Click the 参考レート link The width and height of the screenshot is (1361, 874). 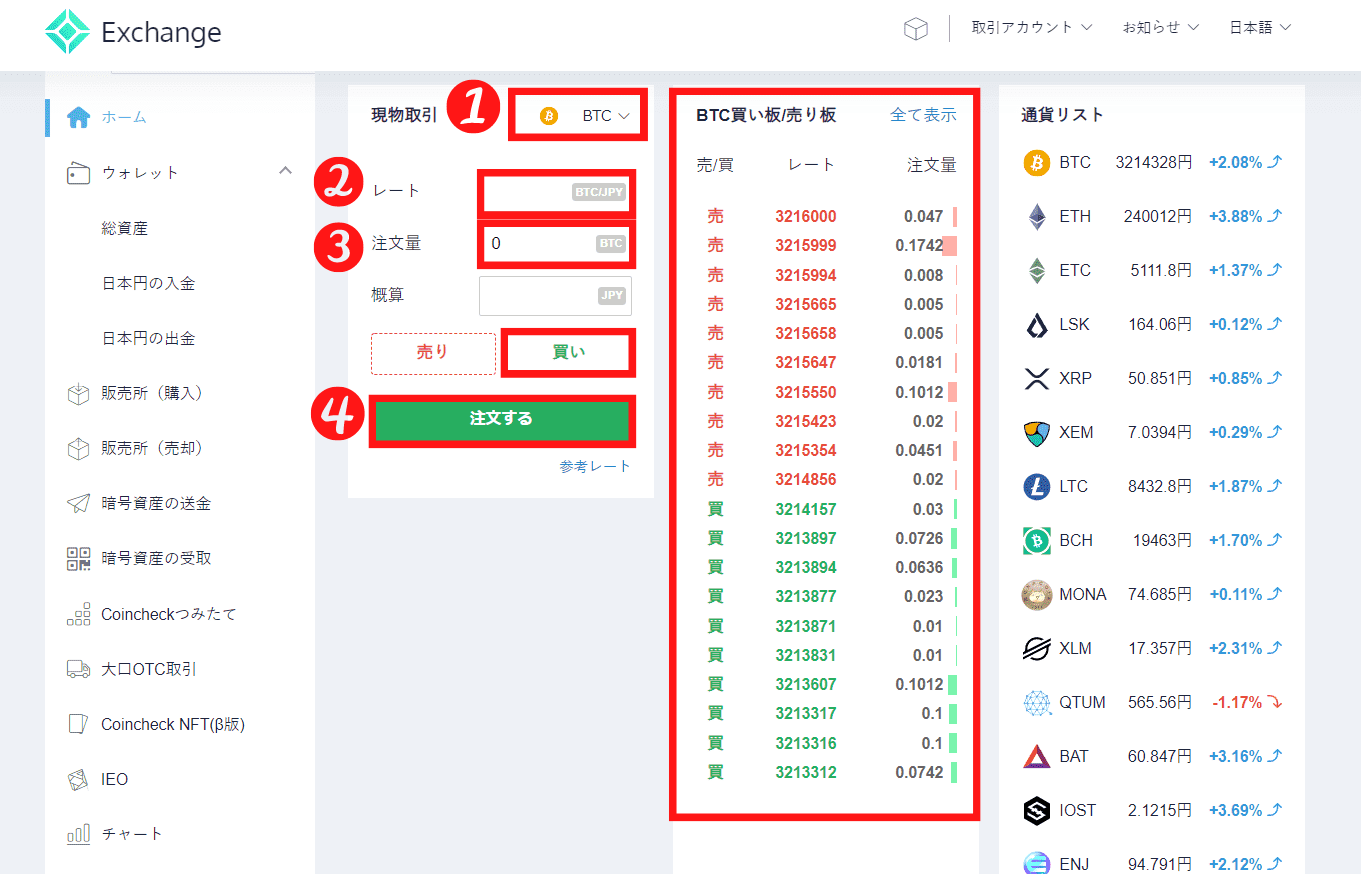(x=595, y=467)
